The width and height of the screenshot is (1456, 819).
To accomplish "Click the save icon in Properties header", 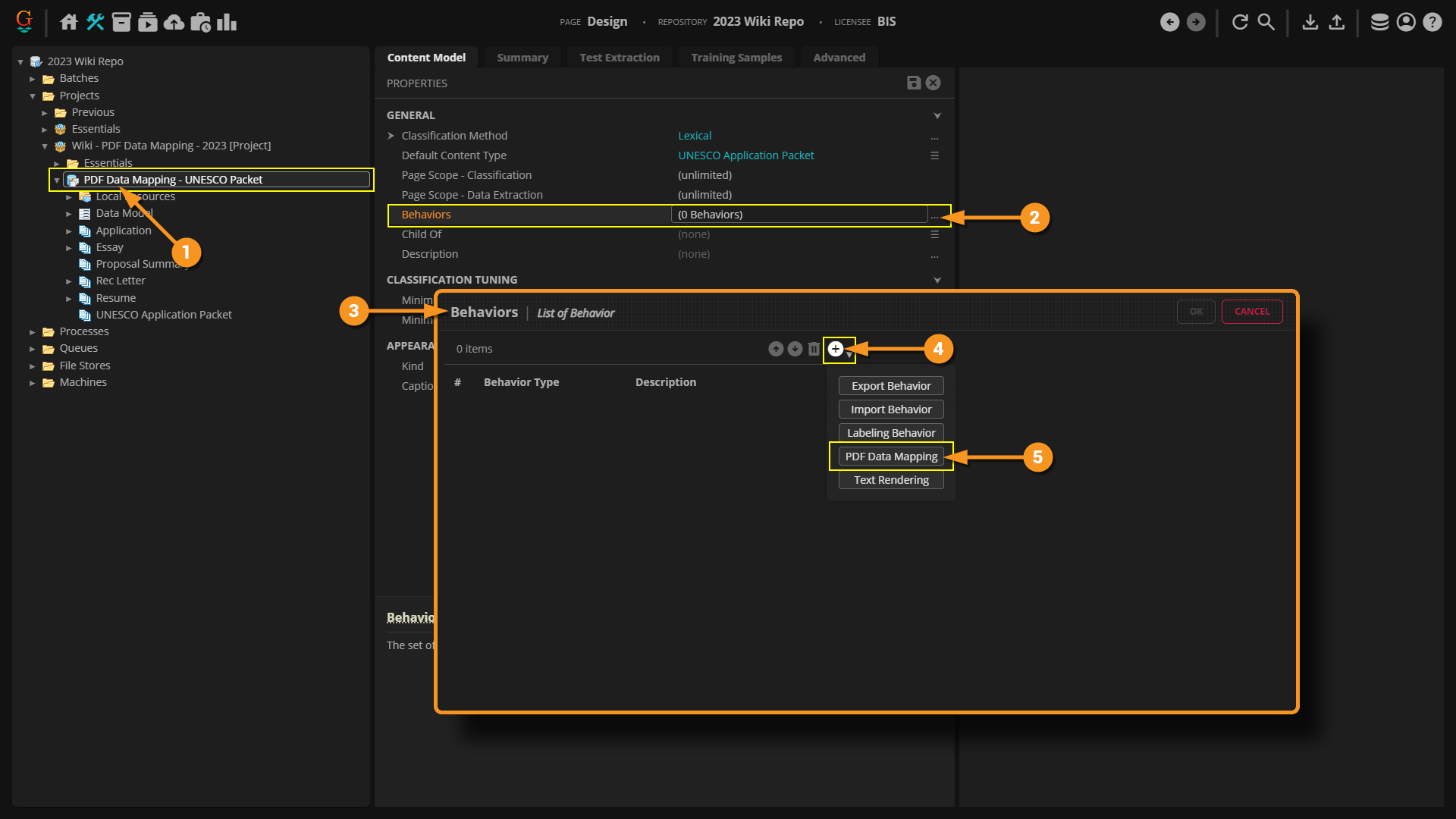I will click(914, 83).
